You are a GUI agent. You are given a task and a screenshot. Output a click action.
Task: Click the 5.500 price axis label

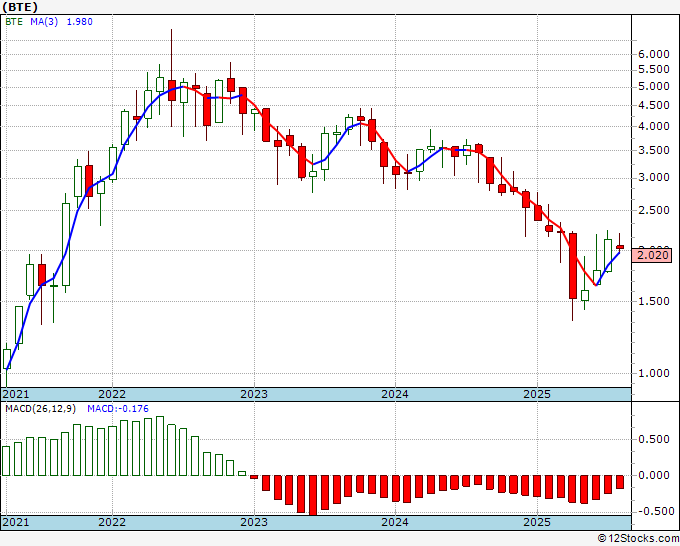654,69
